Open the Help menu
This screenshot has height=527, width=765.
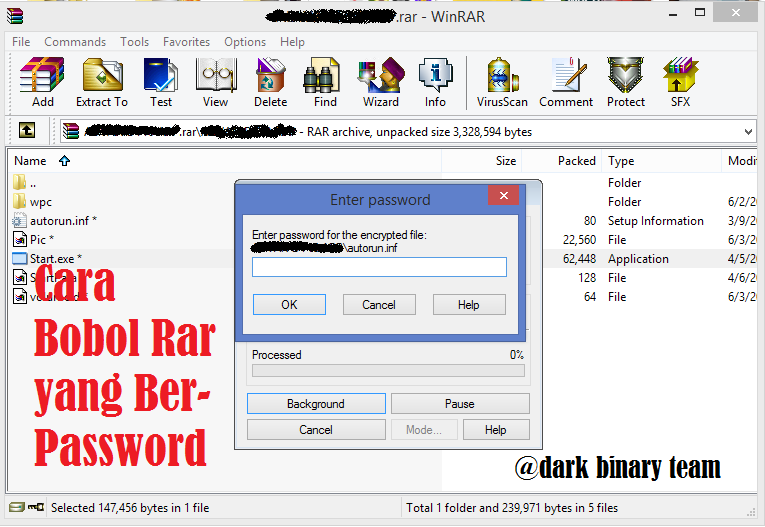point(292,42)
